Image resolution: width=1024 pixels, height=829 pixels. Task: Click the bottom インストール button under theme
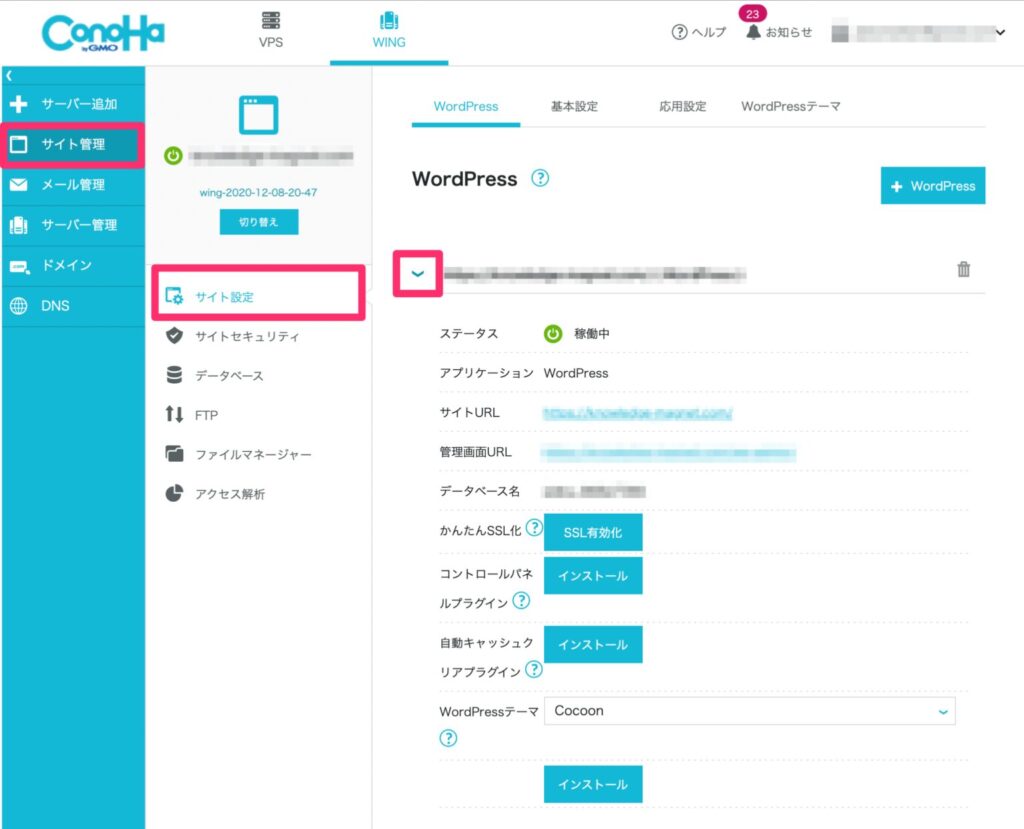coord(593,784)
